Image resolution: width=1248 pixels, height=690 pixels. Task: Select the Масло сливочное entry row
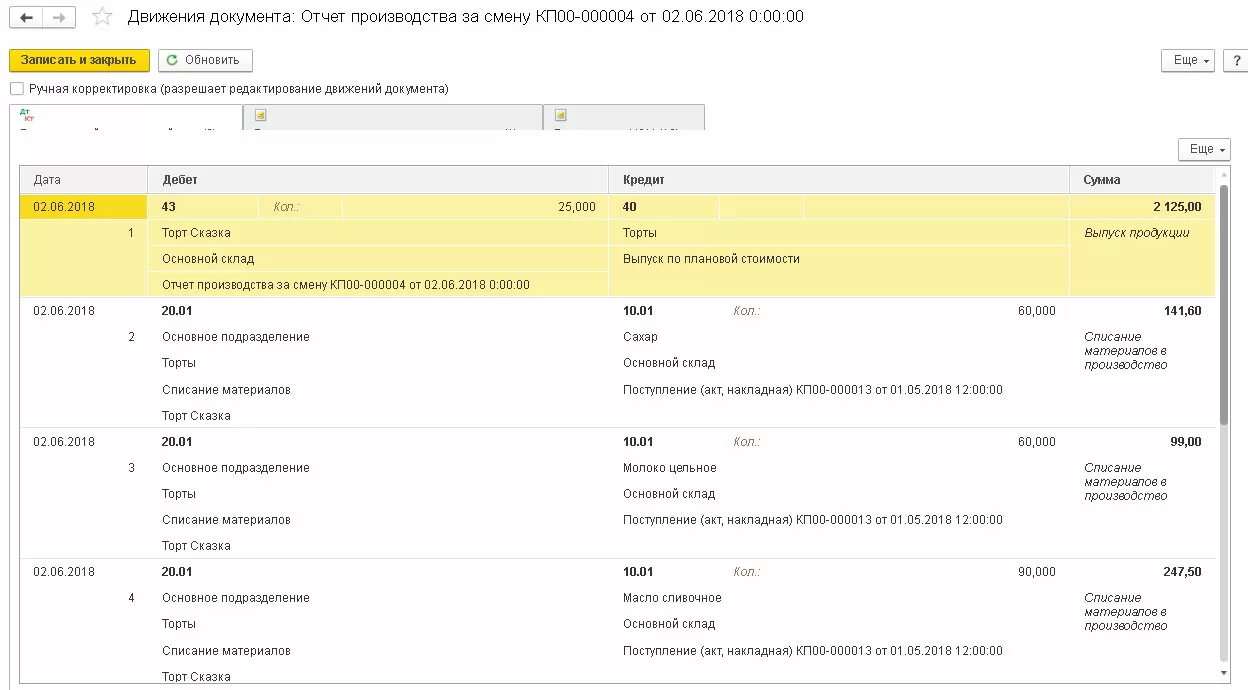671,598
